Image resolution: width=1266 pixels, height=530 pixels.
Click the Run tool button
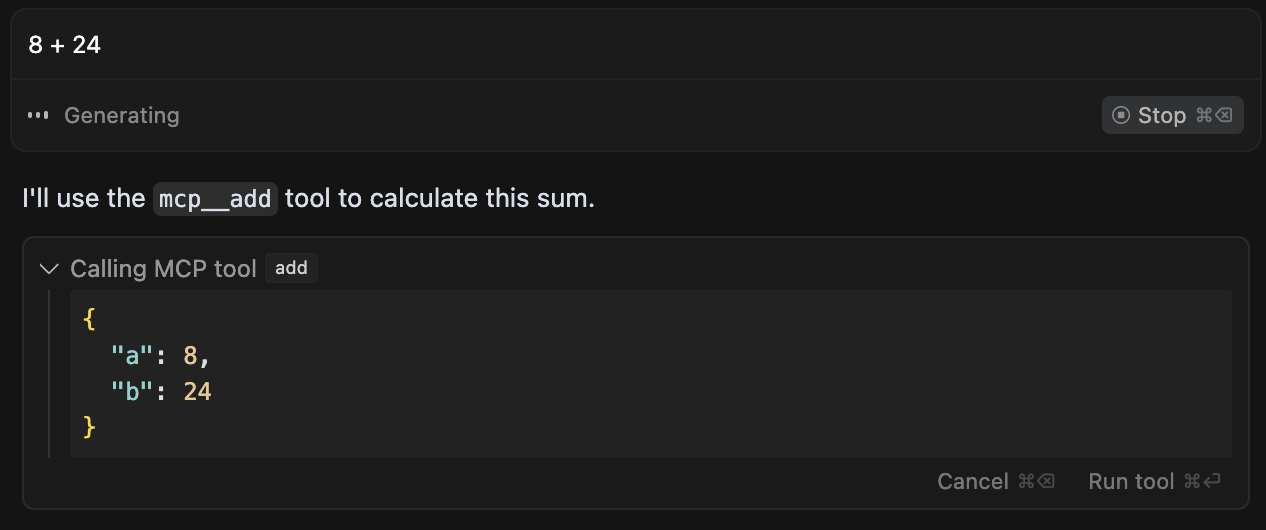pos(1155,481)
